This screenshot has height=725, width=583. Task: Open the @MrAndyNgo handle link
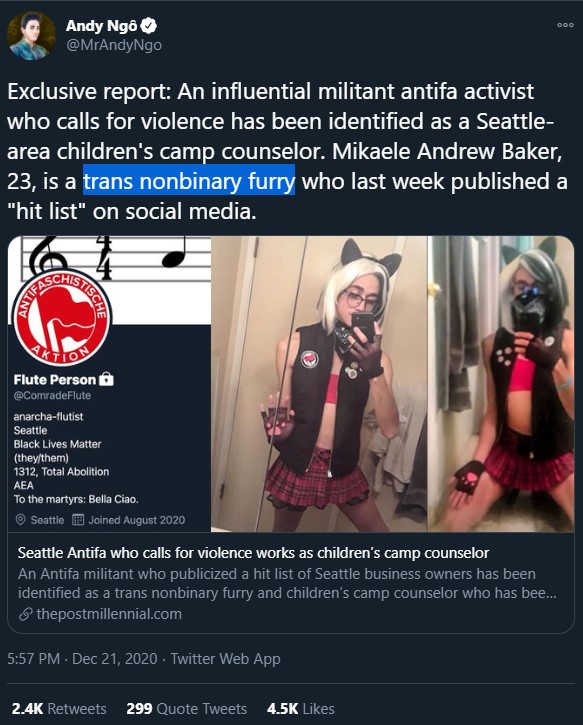pyautogui.click(x=114, y=45)
